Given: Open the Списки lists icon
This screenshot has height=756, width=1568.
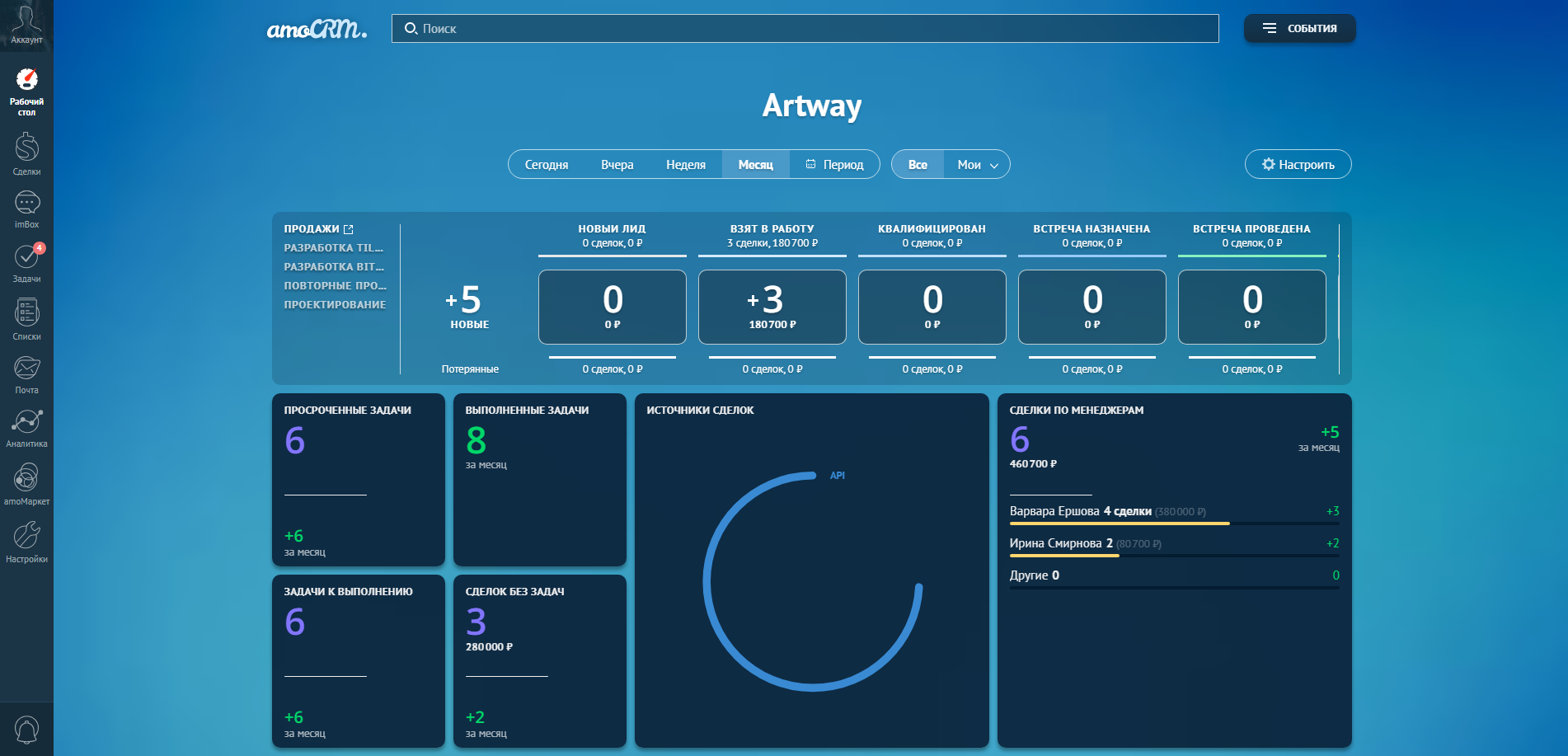Looking at the screenshot, I should pos(26,319).
